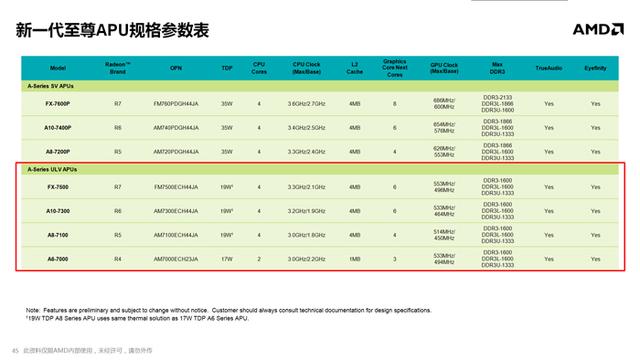Click the CPU clock "3.6GHz/2.7GHz"

tap(307, 104)
